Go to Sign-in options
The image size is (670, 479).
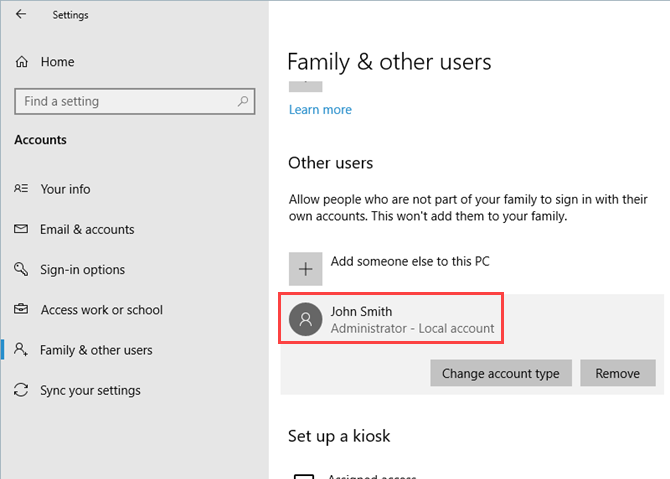point(82,270)
